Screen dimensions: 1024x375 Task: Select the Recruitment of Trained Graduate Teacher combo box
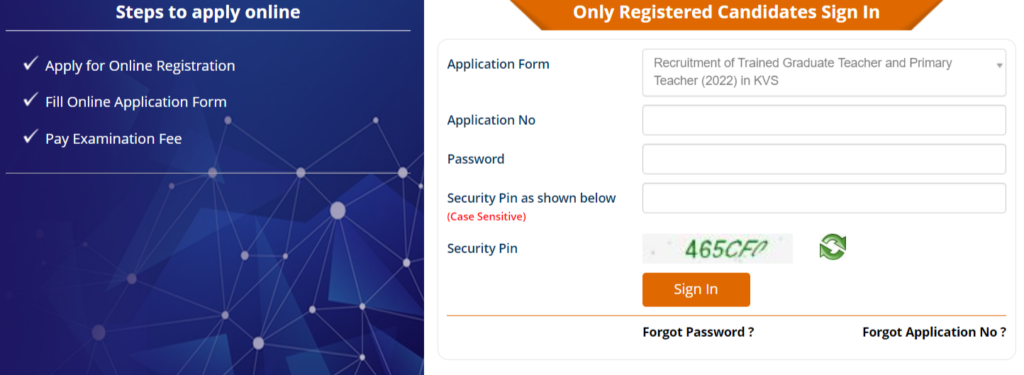point(824,73)
